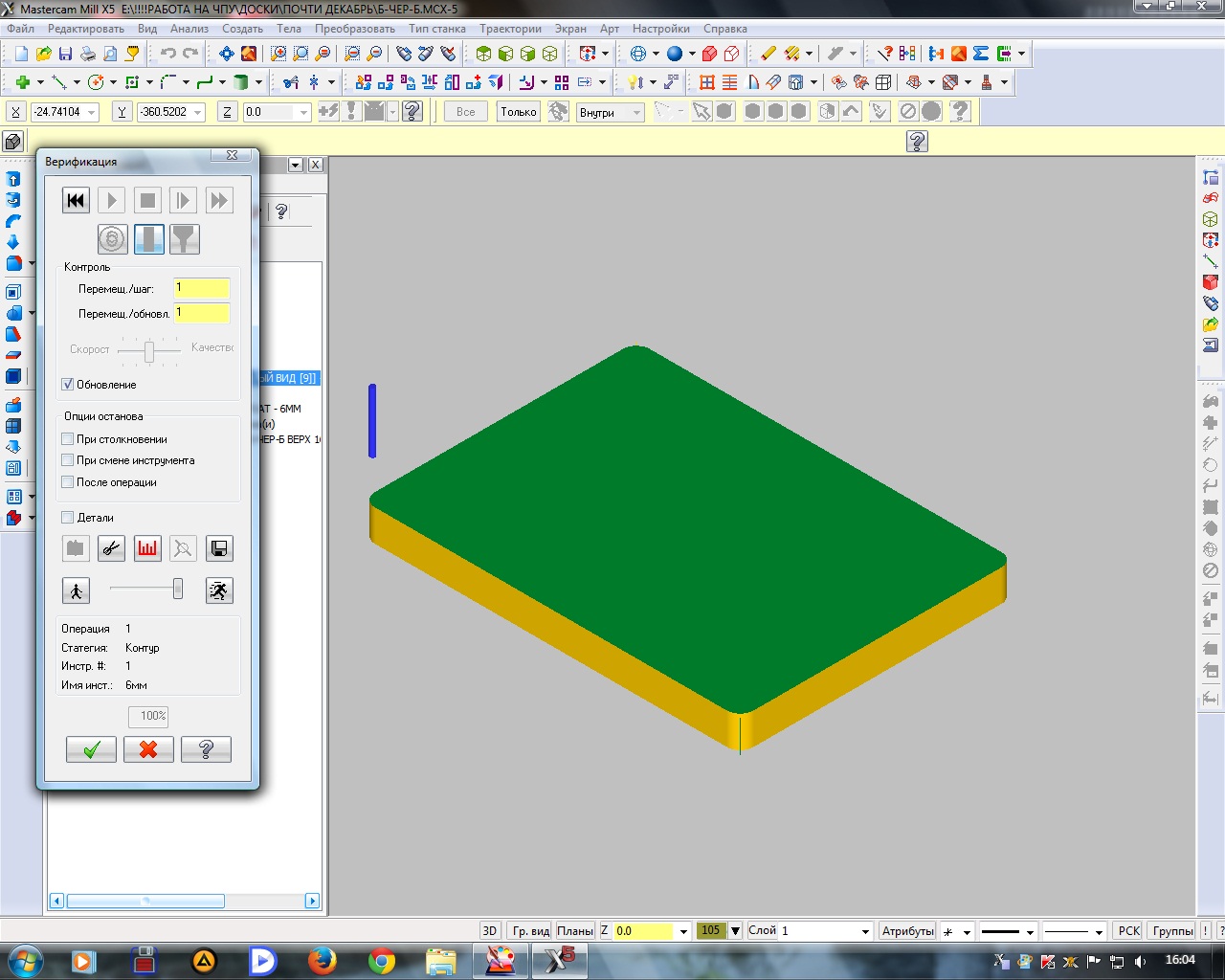Click the running man fast speed icon
The width and height of the screenshot is (1225, 980).
click(x=219, y=590)
